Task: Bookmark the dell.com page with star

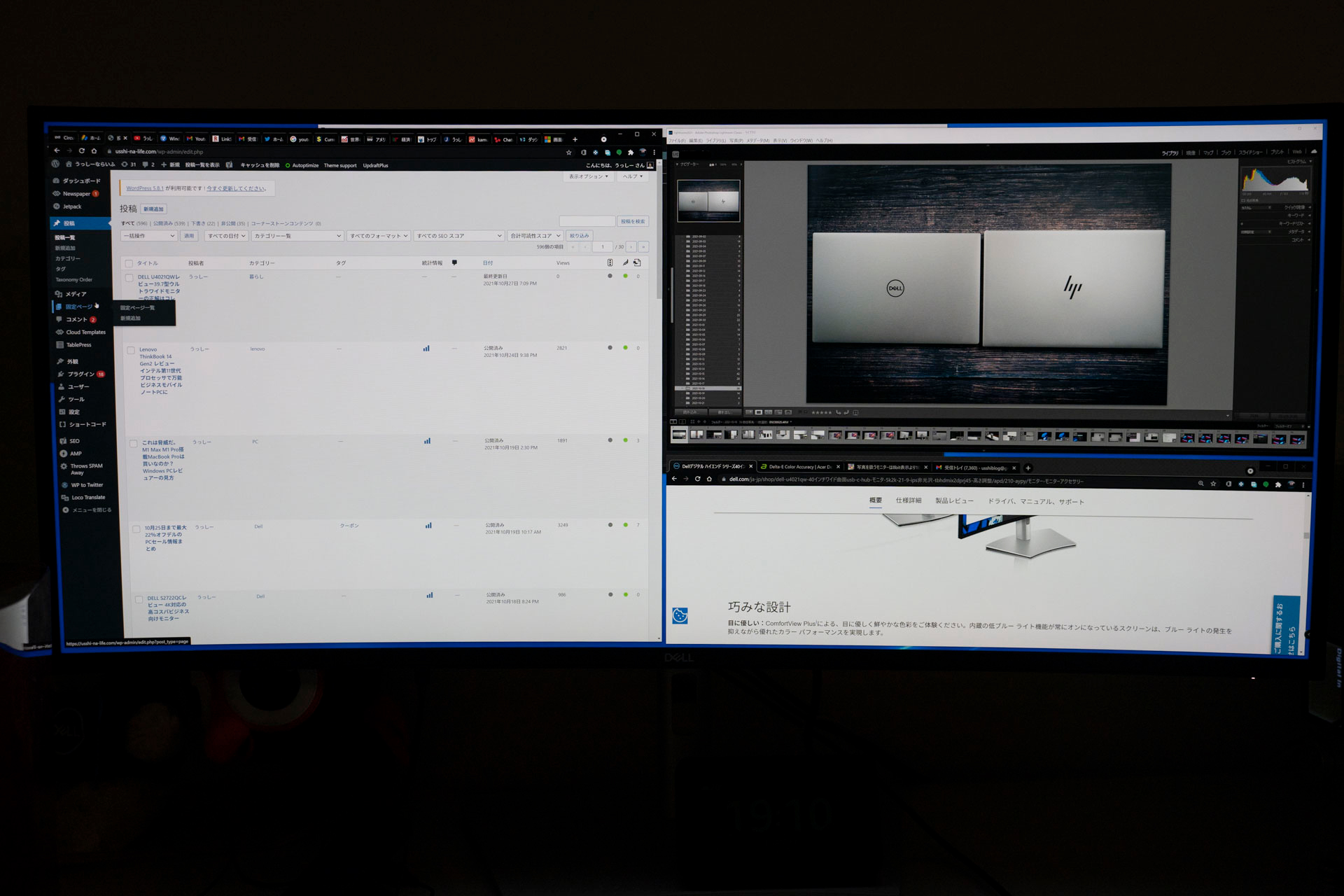Action: (x=1213, y=484)
